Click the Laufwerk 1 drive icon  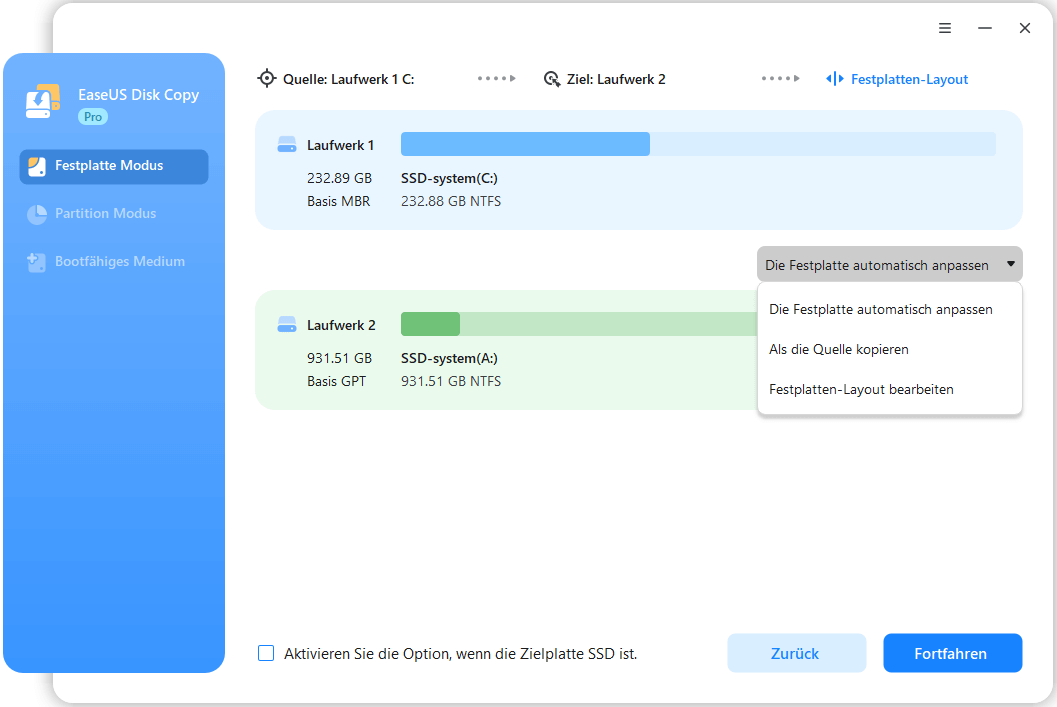pos(287,145)
